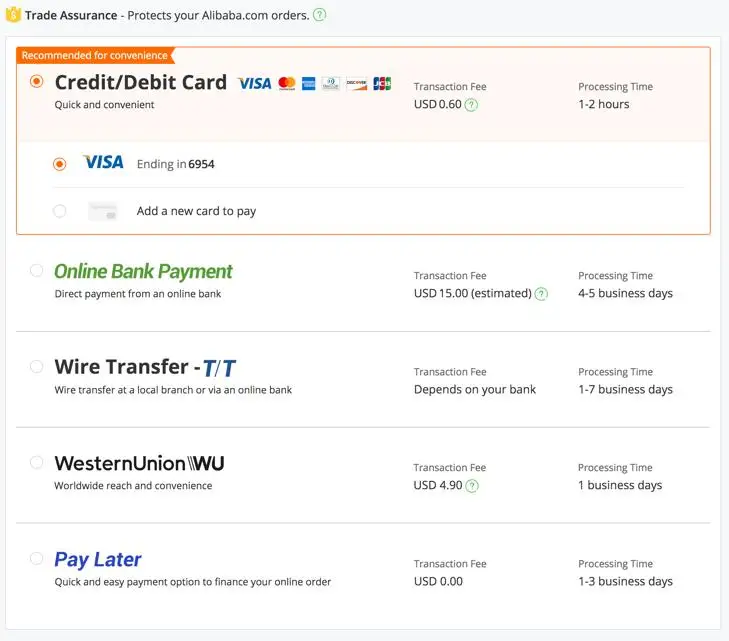The height and width of the screenshot is (641, 729).
Task: Open help for USD 0.60 transaction fee
Action: click(471, 105)
